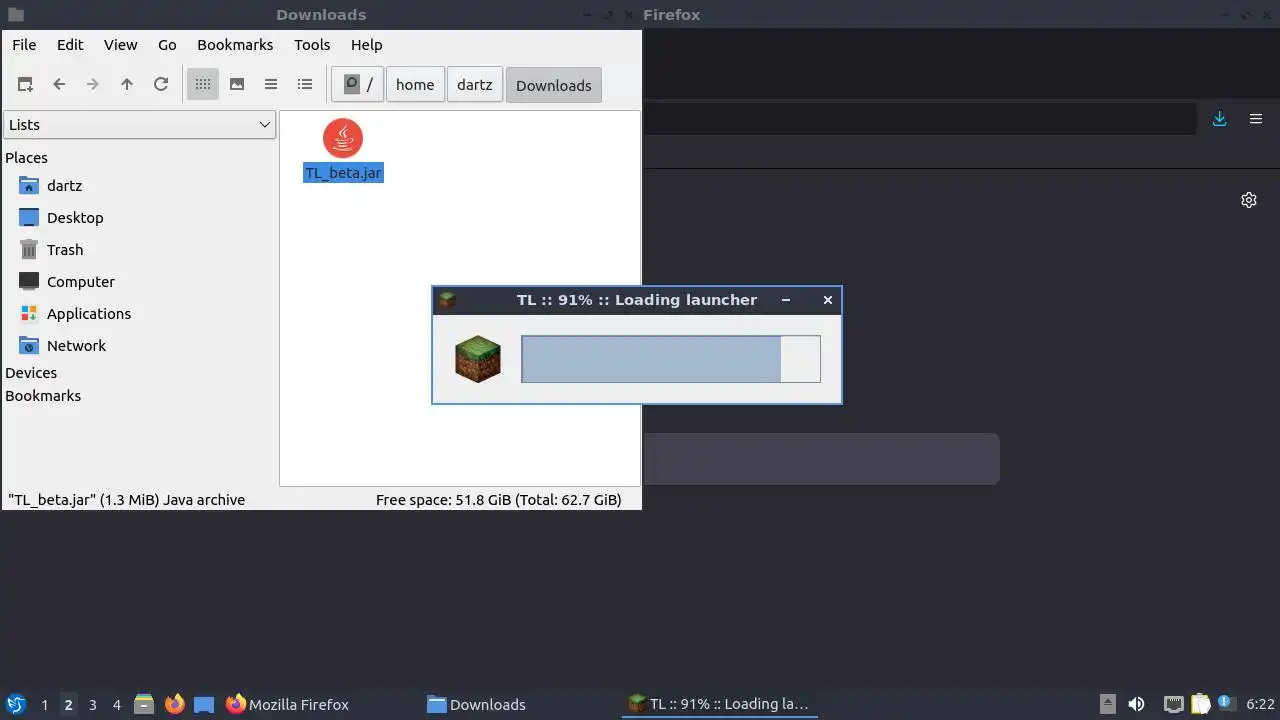Minimize the TL loading launcher window
The width and height of the screenshot is (1280, 720).
786,300
